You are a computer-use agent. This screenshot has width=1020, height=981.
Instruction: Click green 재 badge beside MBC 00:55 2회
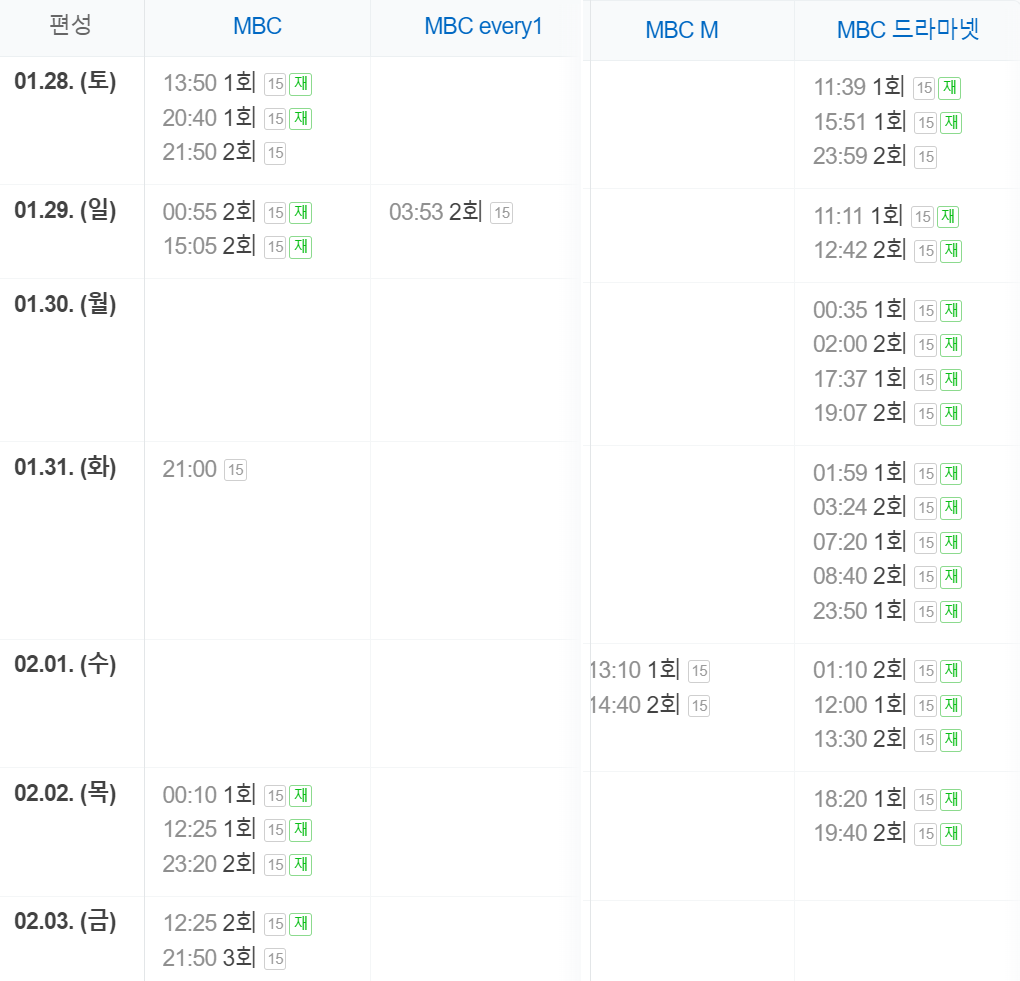click(301, 213)
